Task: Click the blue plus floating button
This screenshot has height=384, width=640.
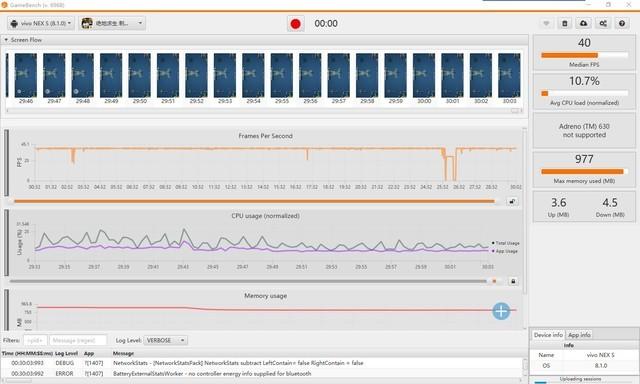Action: pyautogui.click(x=501, y=311)
